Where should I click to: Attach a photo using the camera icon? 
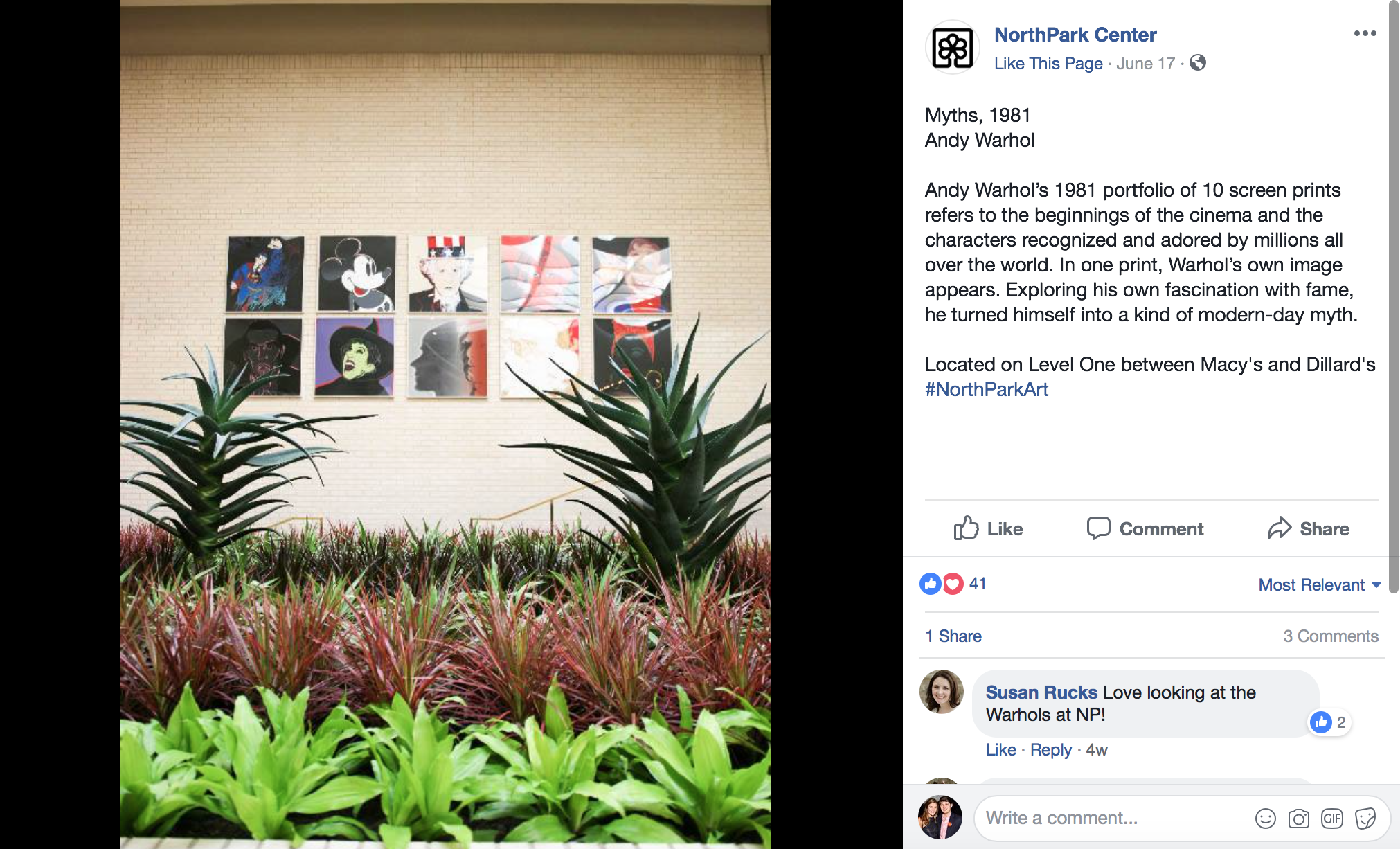tap(1298, 819)
